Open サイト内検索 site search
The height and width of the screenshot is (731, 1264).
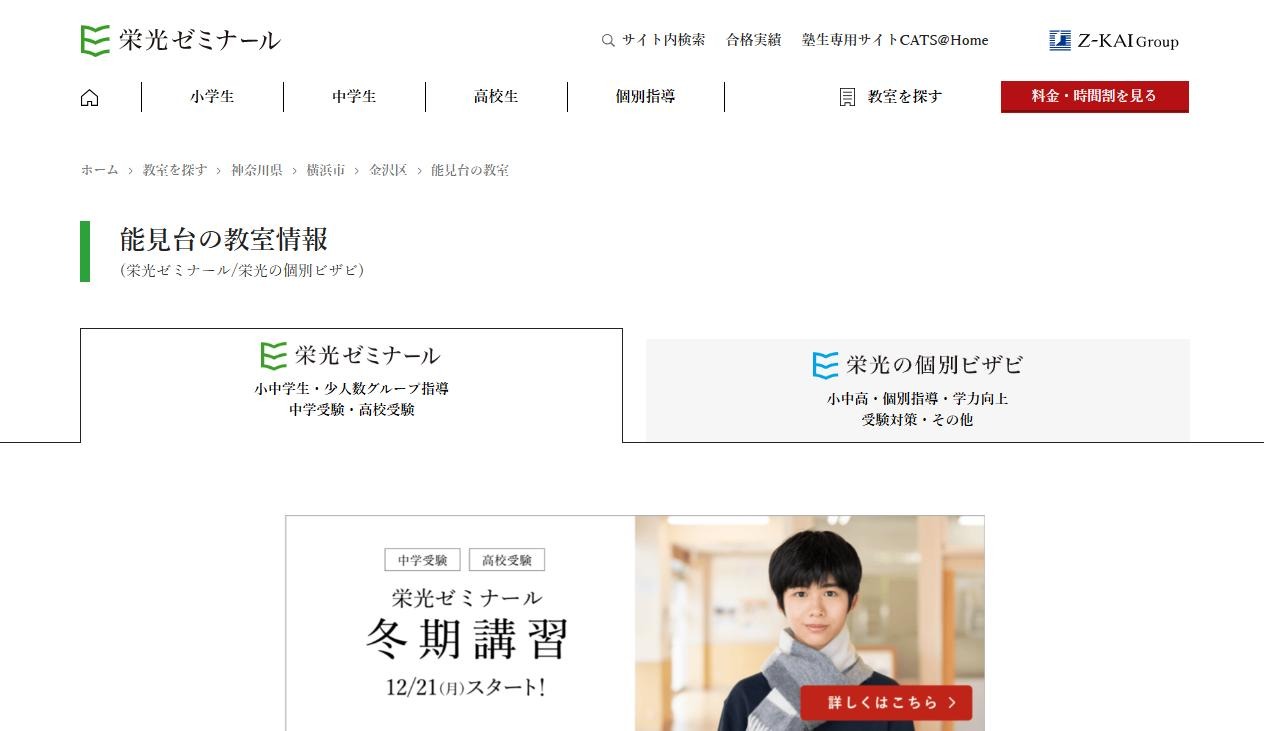click(x=663, y=40)
